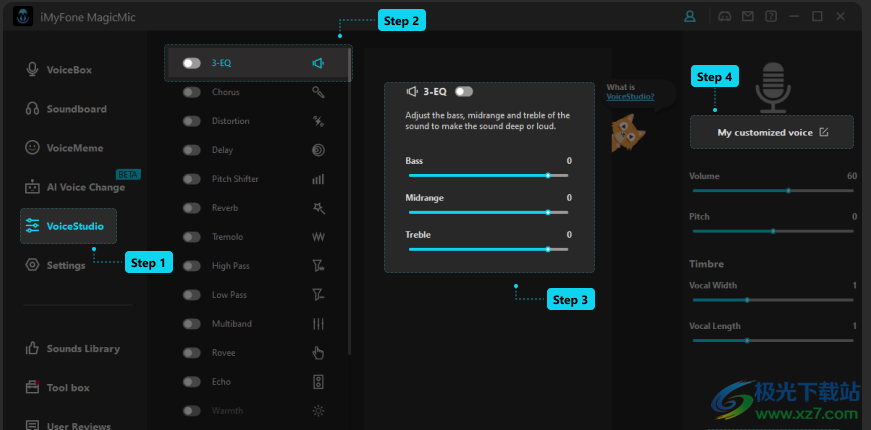Click the Warmth sun icon
This screenshot has width=871, height=430.
pos(318,411)
